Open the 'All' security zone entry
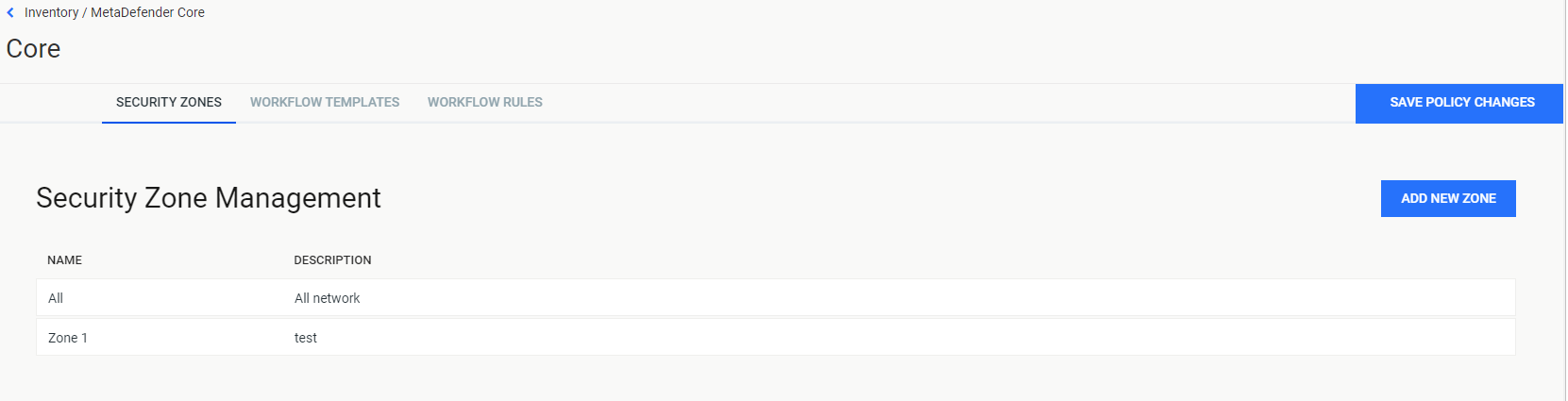Viewport: 1568px width, 401px height. (x=776, y=297)
